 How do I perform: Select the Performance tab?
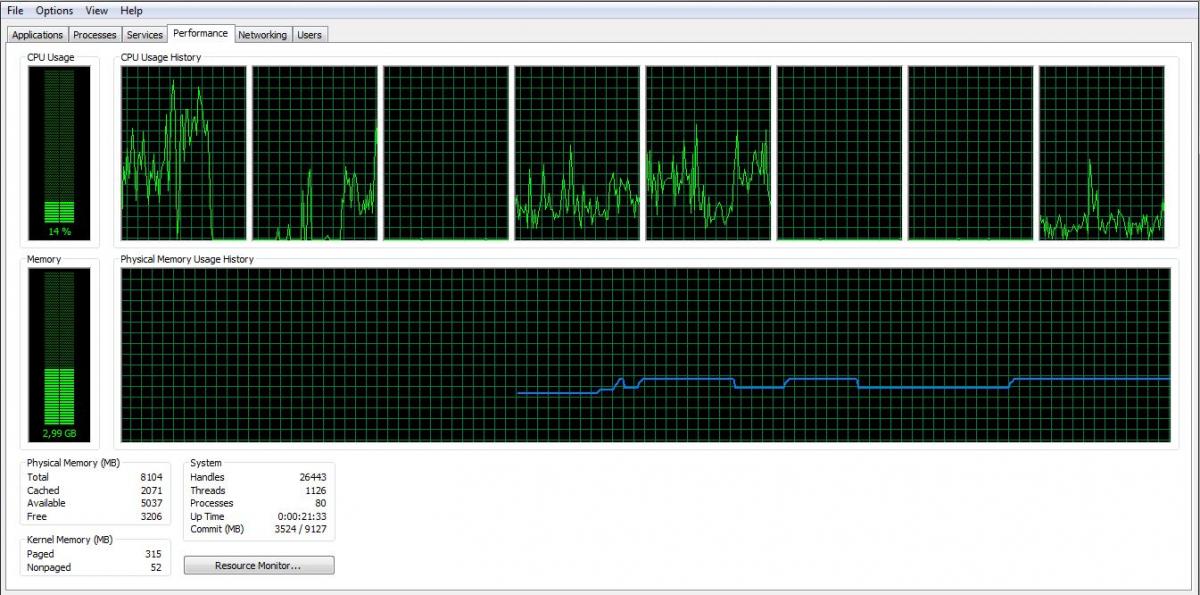[201, 33]
